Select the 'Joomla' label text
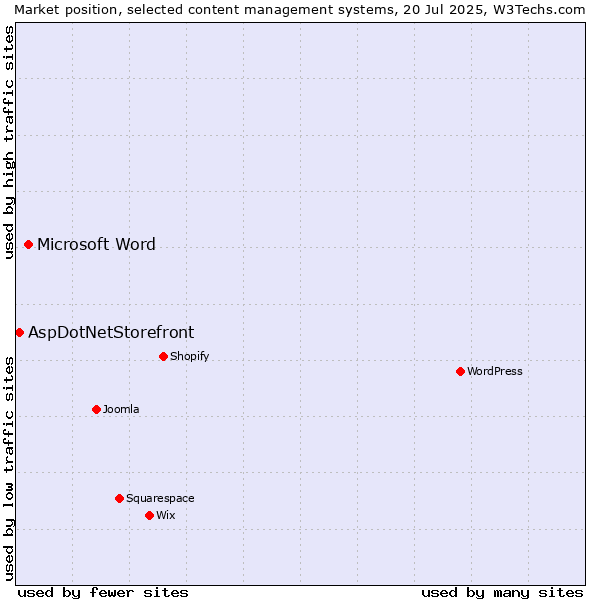 pyautogui.click(x=121, y=409)
